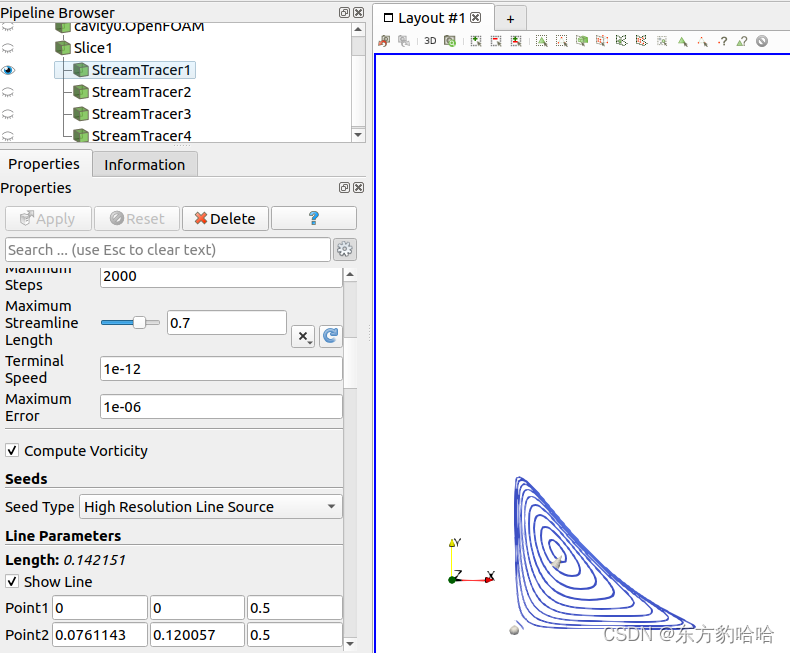The image size is (790, 653).
Task: Click the clear selection icon
Action: 762,41
